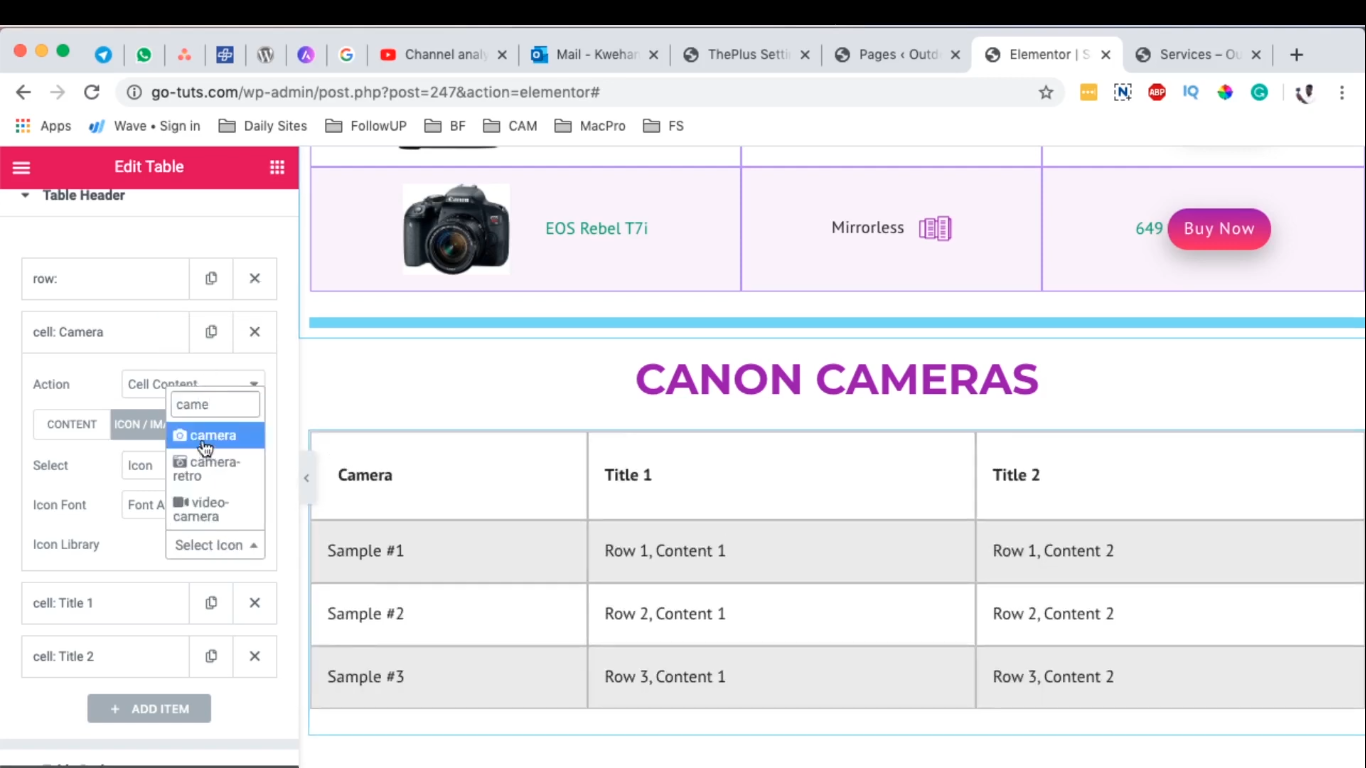Open the Apps bookmarks shortcut
This screenshot has height=768, width=1366.
pos(43,126)
